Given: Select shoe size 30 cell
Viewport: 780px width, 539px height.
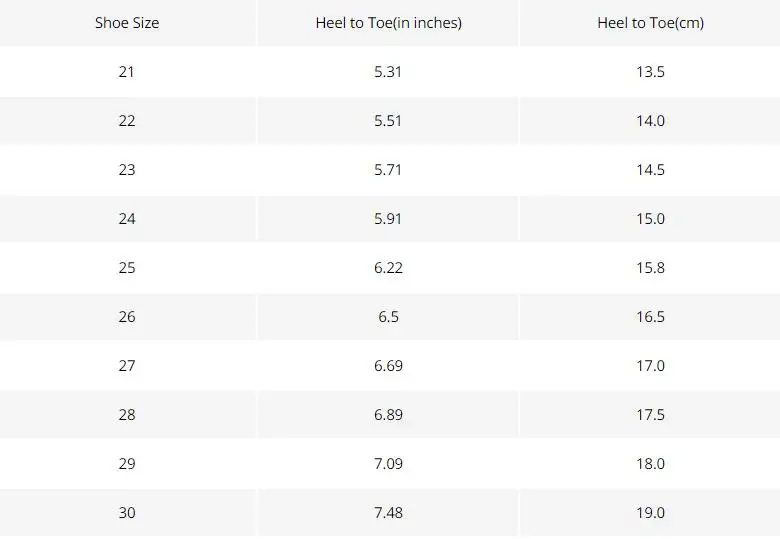Looking at the screenshot, I should 127,513.
